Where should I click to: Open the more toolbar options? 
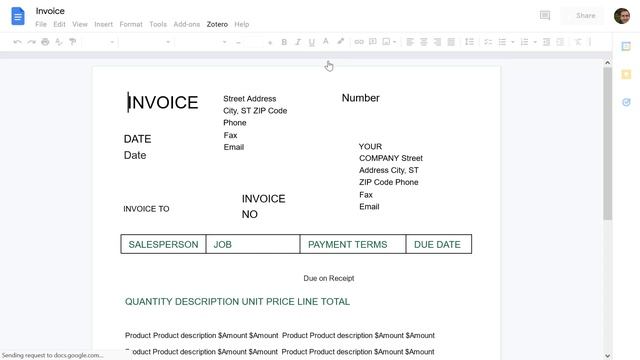590,42
